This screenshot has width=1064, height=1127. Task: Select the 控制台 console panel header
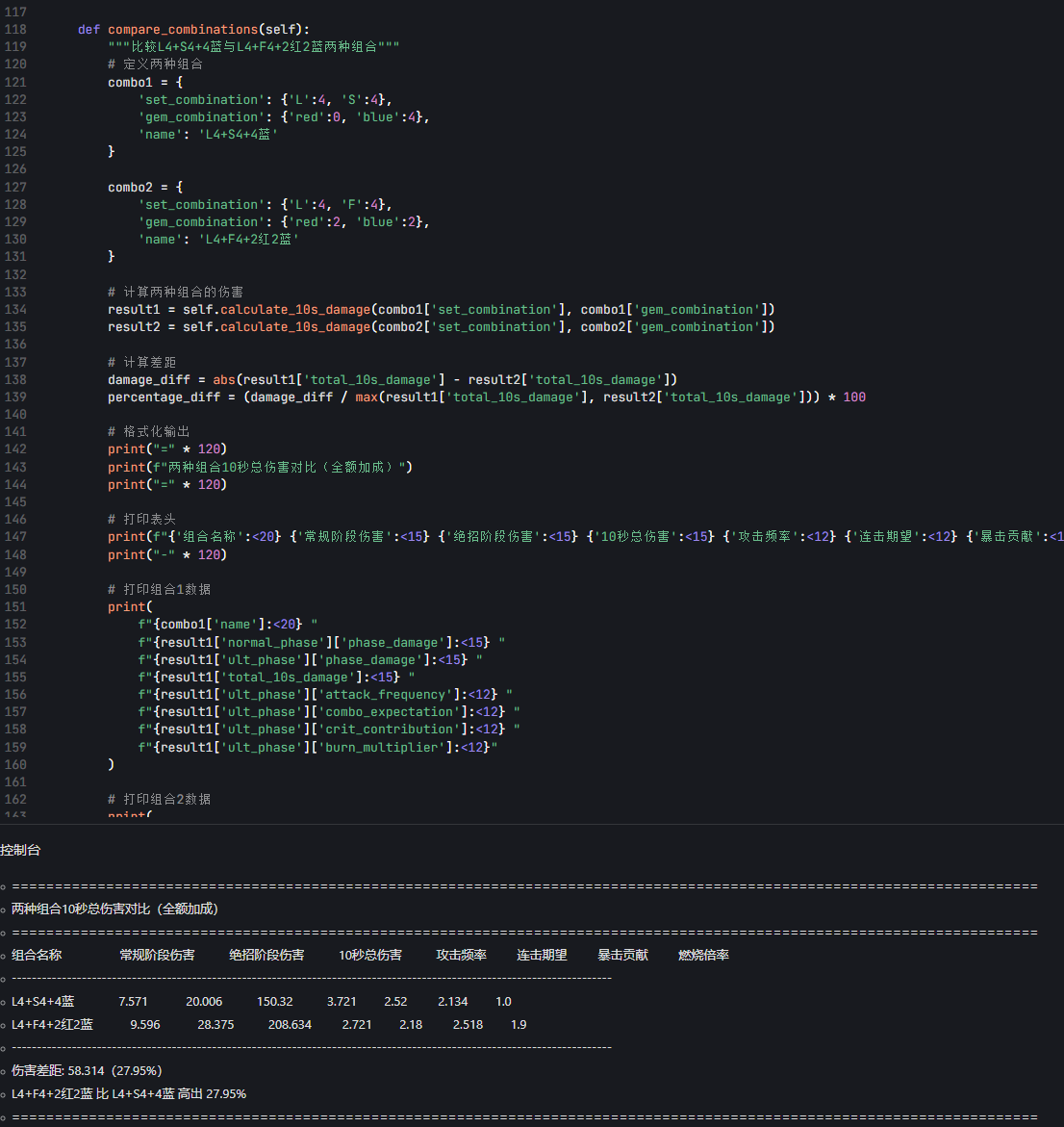click(x=21, y=850)
